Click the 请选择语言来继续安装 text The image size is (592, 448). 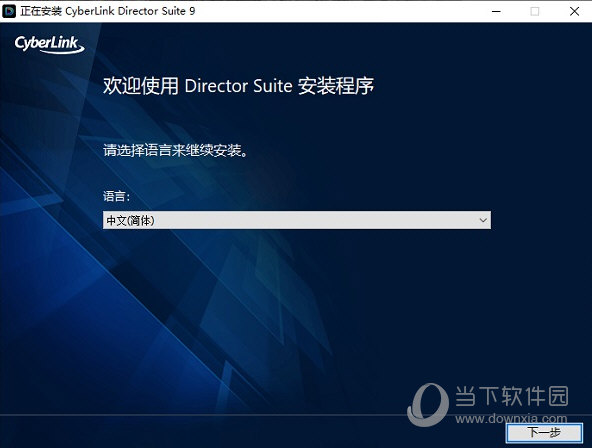point(176,151)
